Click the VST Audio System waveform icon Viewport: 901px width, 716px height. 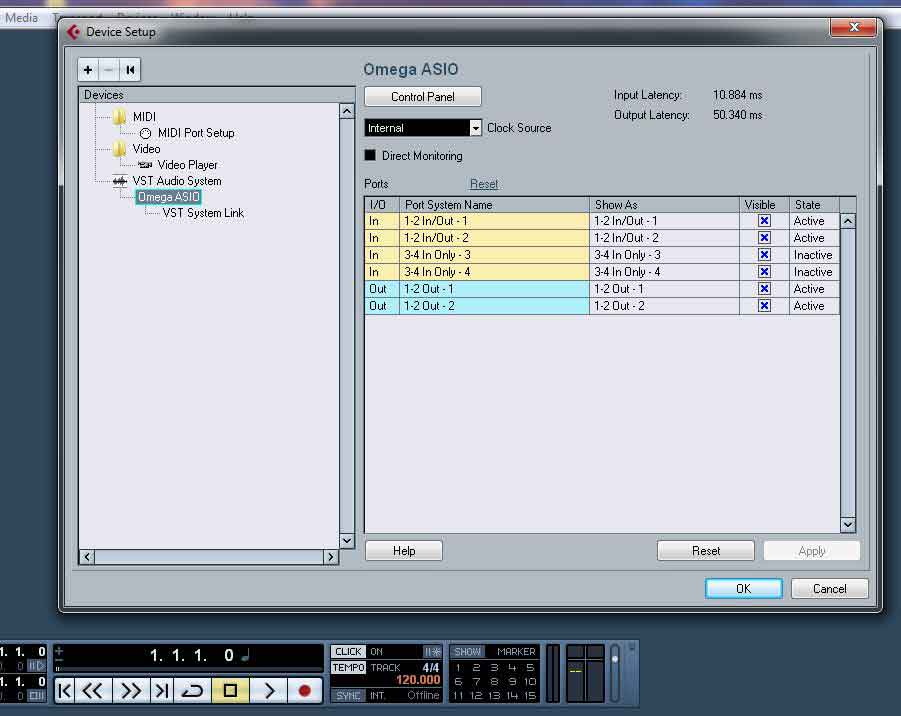tap(120, 181)
